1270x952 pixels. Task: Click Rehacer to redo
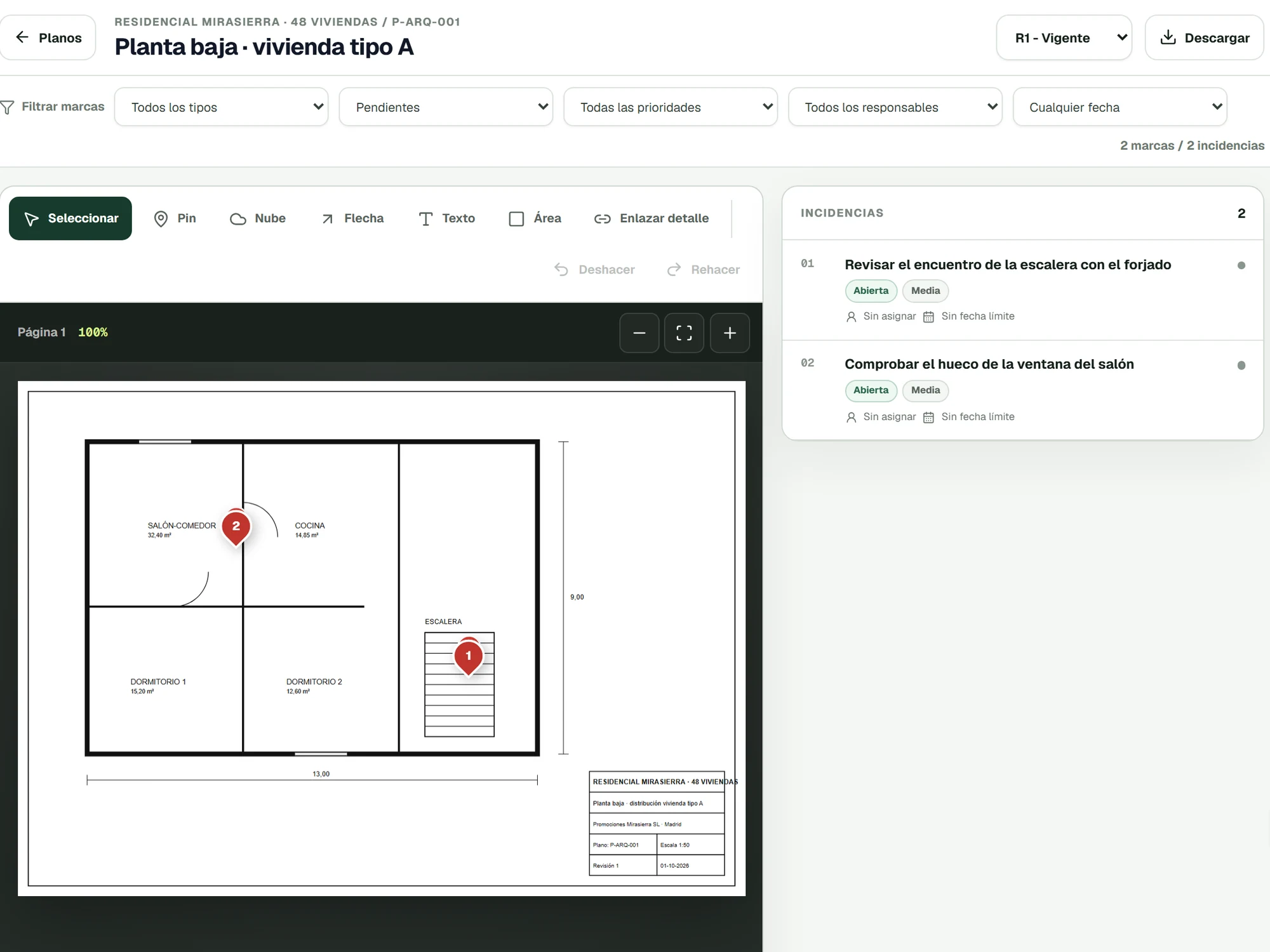[x=704, y=270]
